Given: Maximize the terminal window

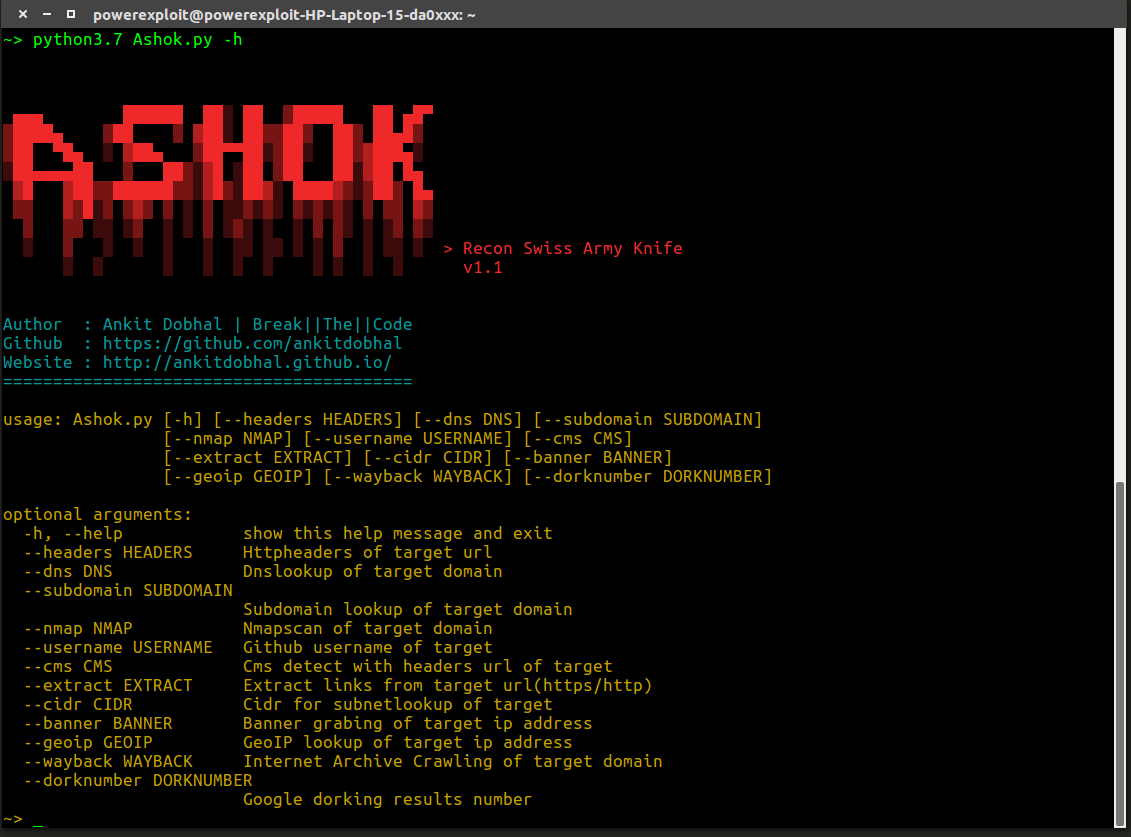Looking at the screenshot, I should (71, 14).
